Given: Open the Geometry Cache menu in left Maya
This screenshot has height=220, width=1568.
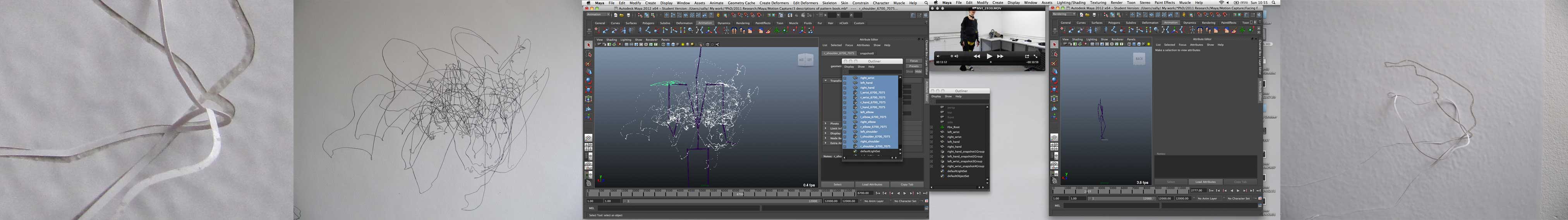Looking at the screenshot, I should coord(741,2).
